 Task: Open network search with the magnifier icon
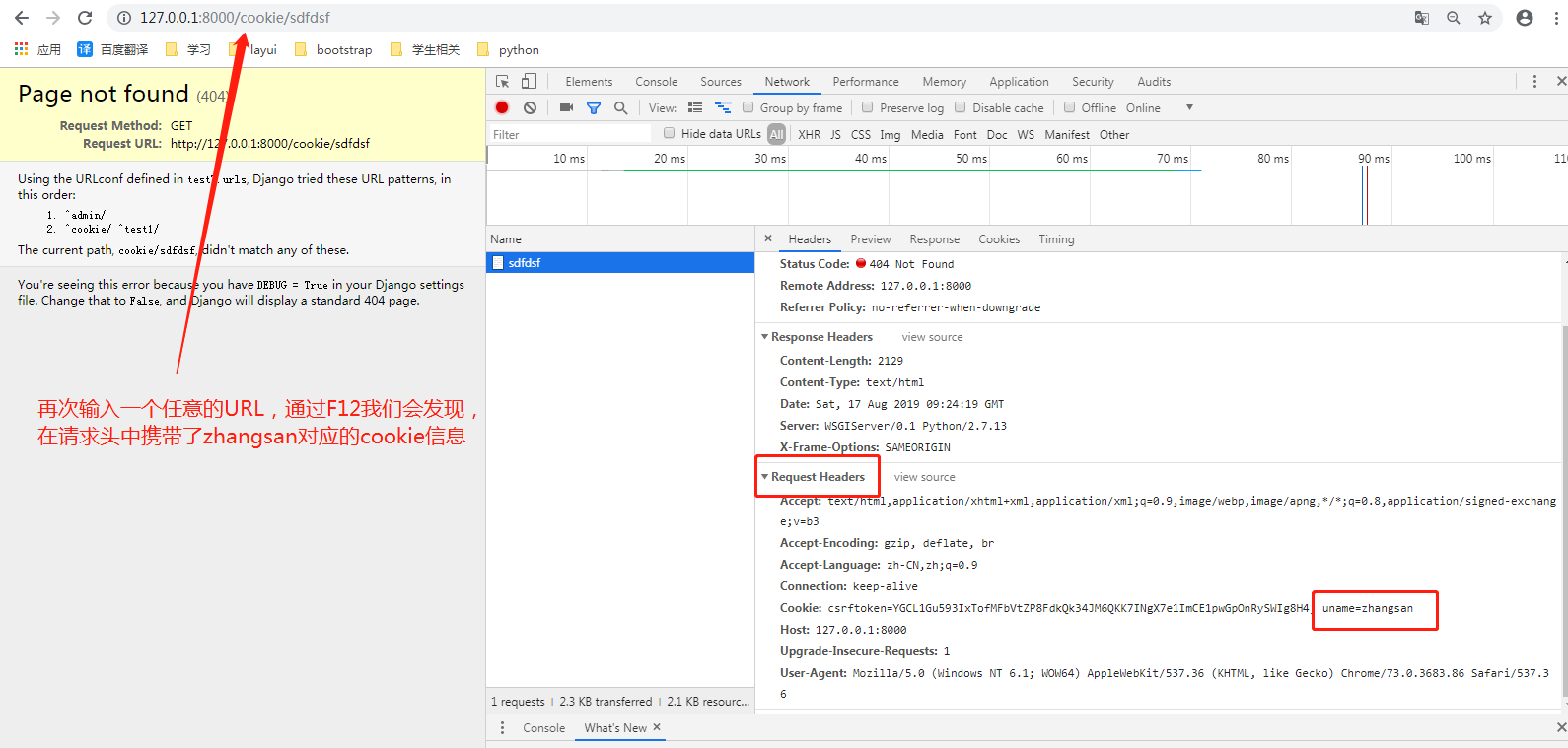pyautogui.click(x=620, y=107)
